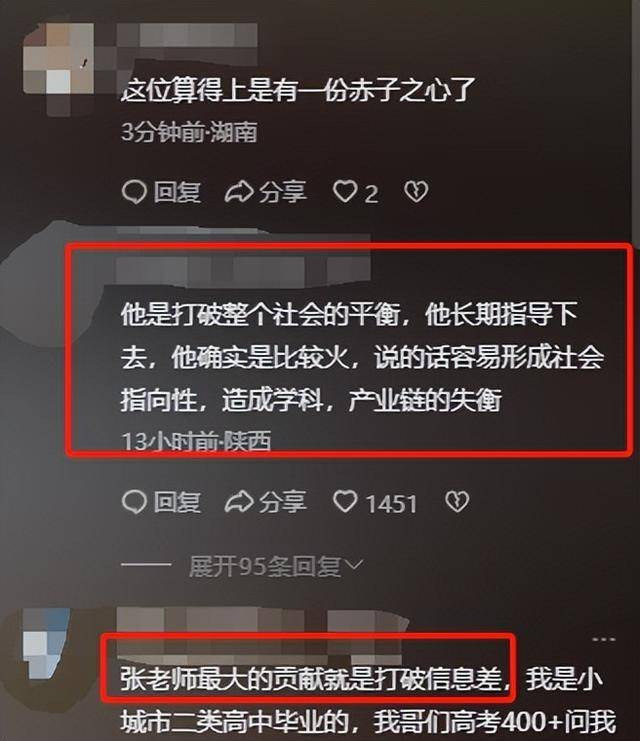Tap broken heart beside 1451 likes
This screenshot has width=640, height=741.
457,501
